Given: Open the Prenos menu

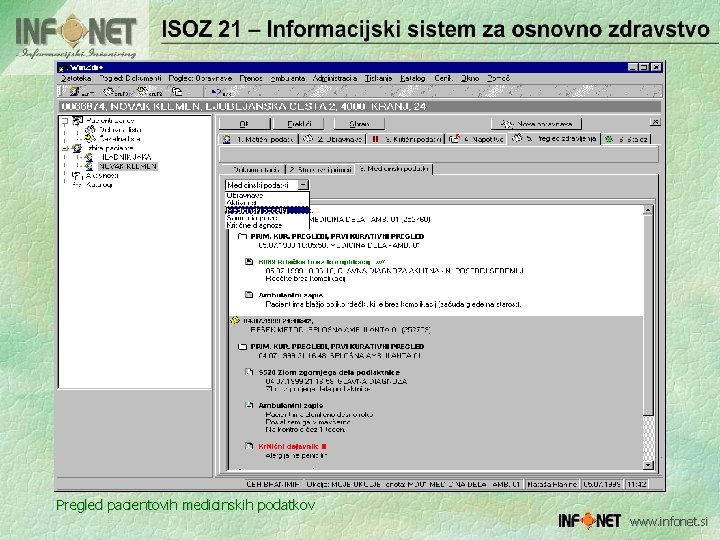Looking at the screenshot, I should point(251,79).
